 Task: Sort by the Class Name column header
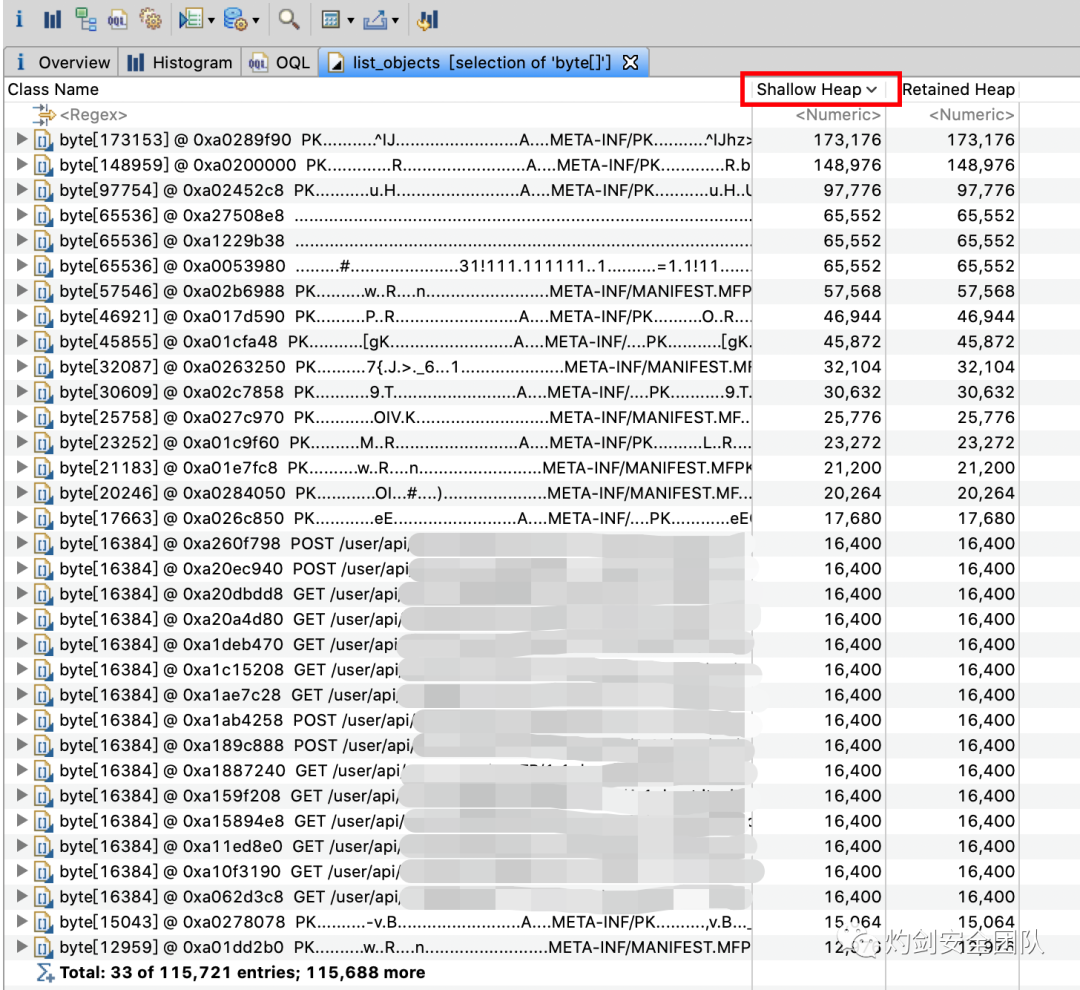(x=53, y=90)
